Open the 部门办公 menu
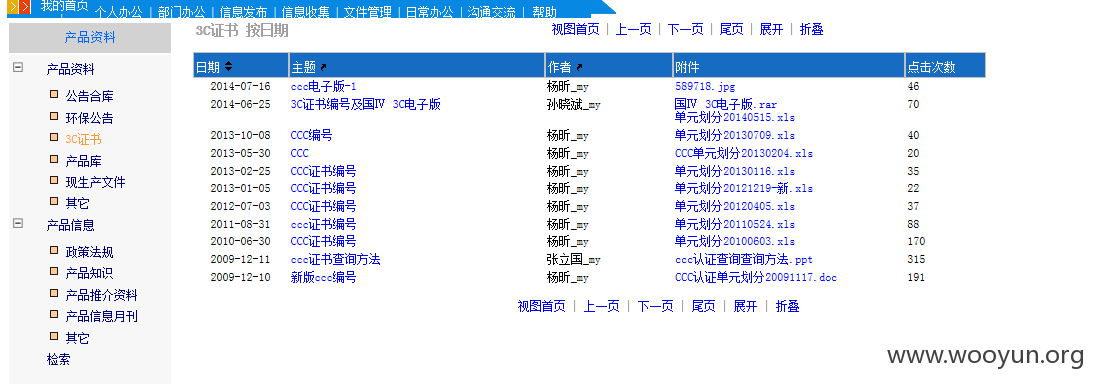This screenshot has height=384, width=1093. pyautogui.click(x=181, y=12)
